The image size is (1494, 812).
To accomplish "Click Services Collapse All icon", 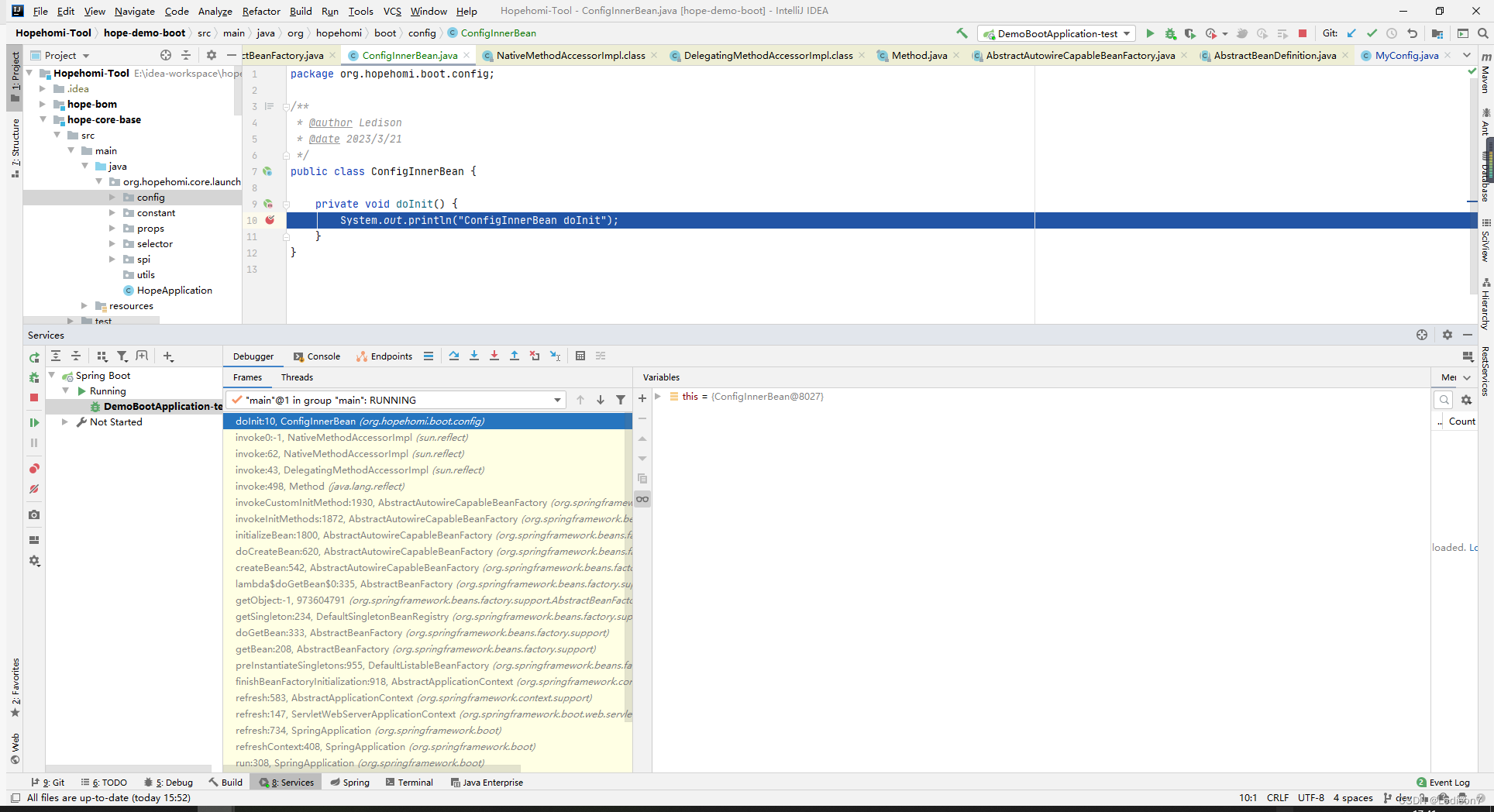I will 76,356.
